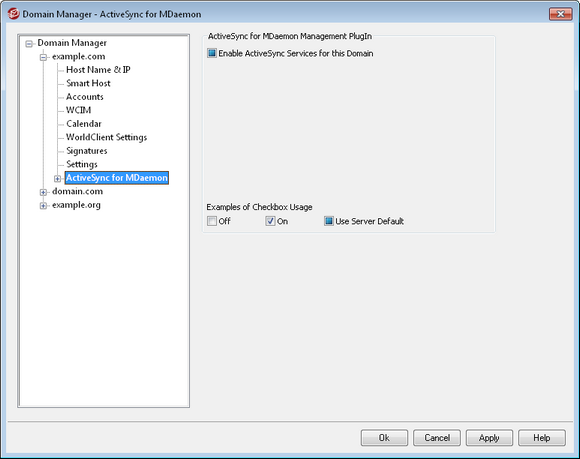This screenshot has height=459, width=580.
Task: Open the Calendar tree item
Action: click(x=84, y=124)
